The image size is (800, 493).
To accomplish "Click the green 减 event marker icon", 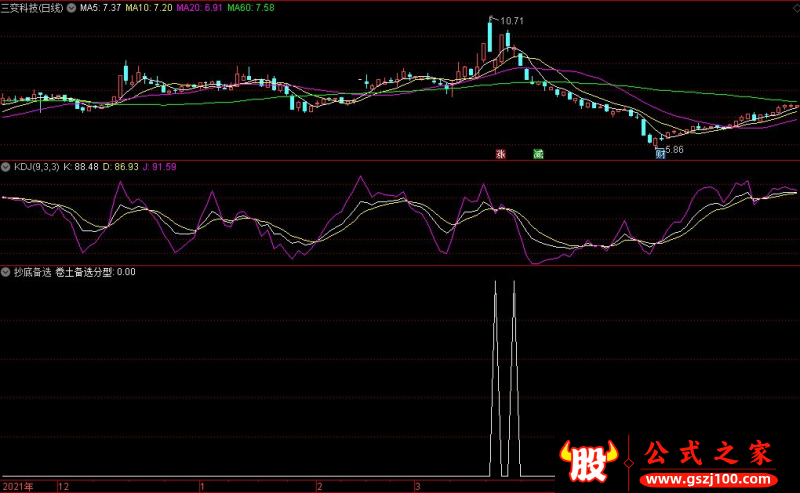I will [x=538, y=154].
